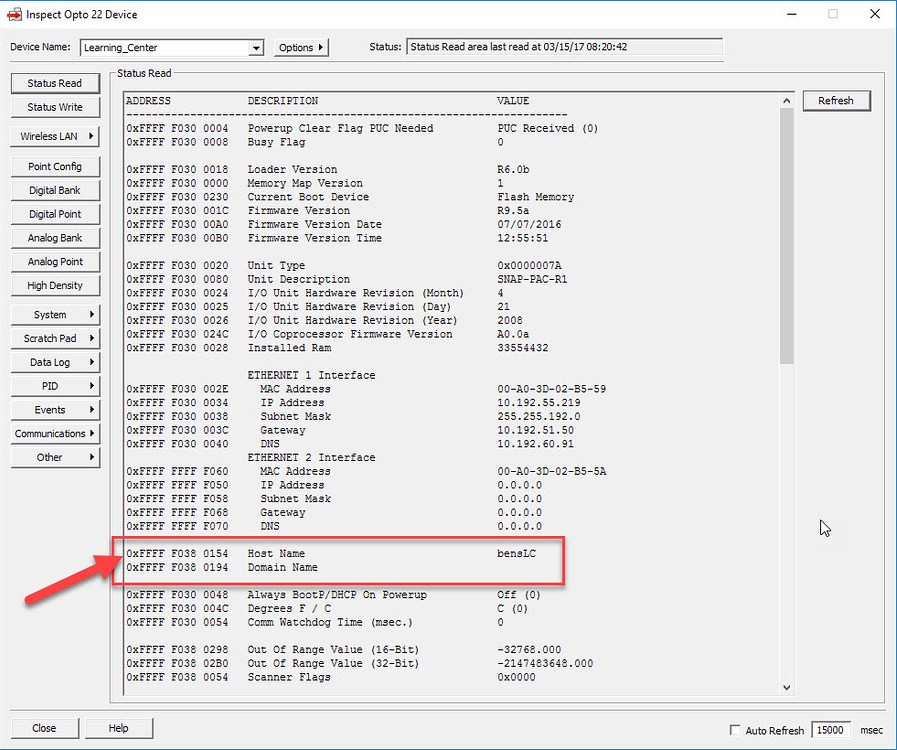Viewport: 897px width, 750px height.
Task: Expand the Communications submenu
Action: 55,433
